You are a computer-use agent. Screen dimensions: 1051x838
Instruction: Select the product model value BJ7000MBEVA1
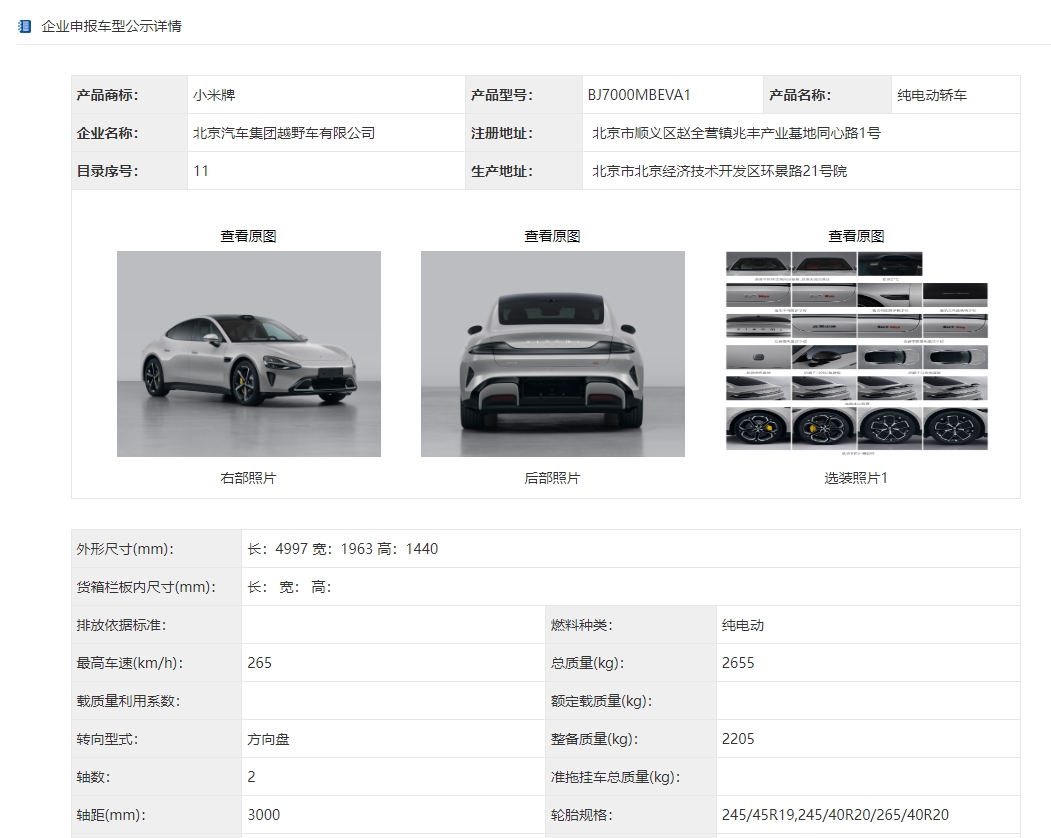639,95
